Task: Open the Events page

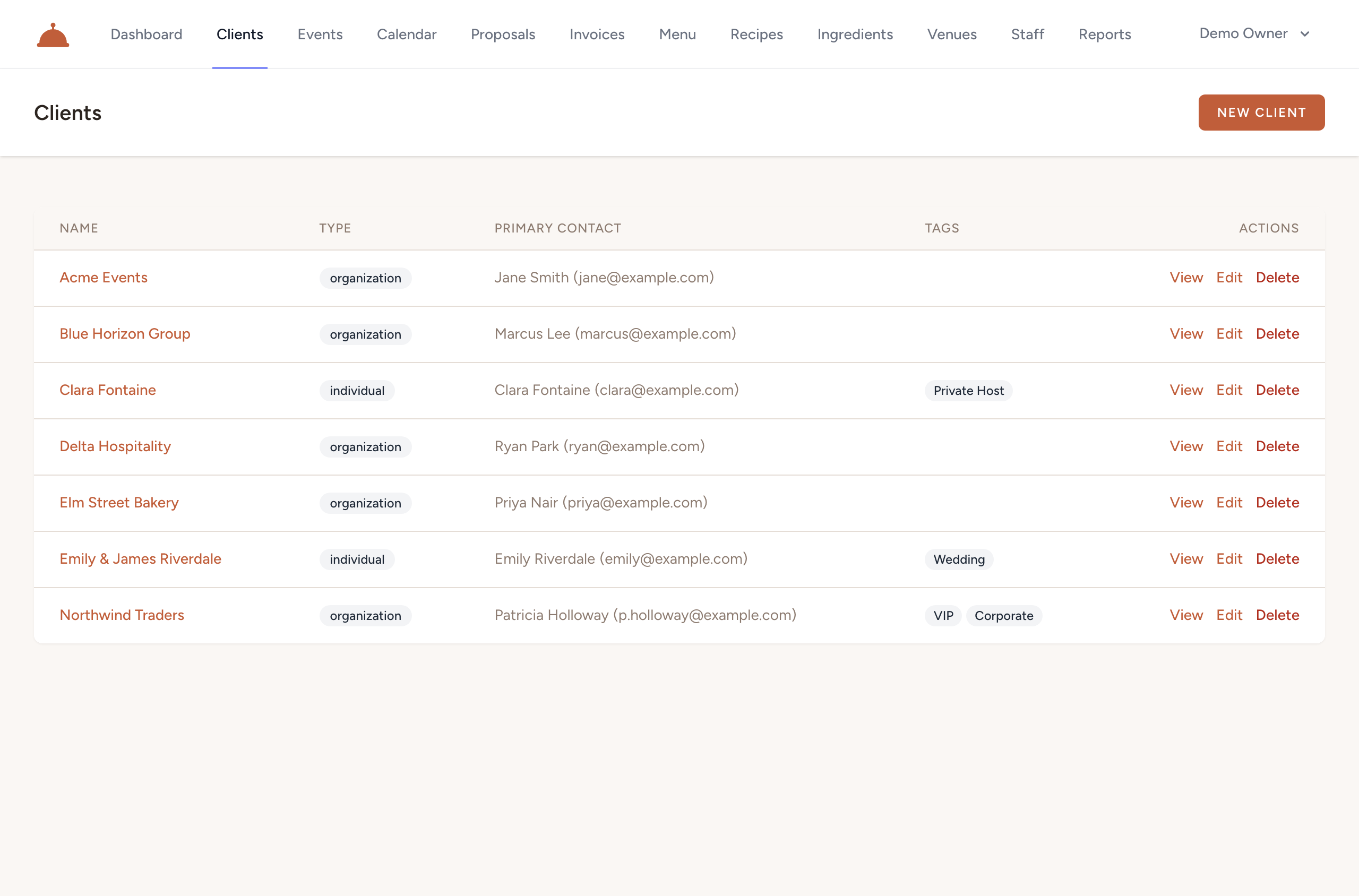Action: [x=320, y=35]
